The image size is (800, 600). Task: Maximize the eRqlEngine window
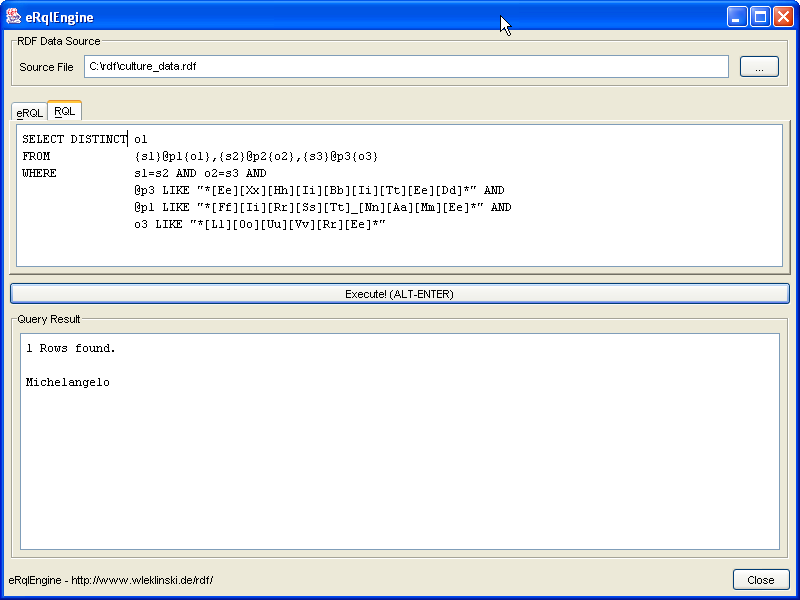[760, 17]
